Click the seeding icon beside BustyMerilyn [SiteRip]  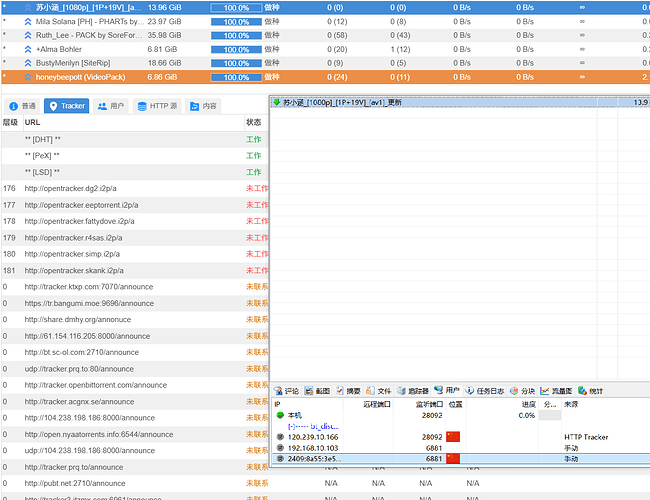coord(28,62)
